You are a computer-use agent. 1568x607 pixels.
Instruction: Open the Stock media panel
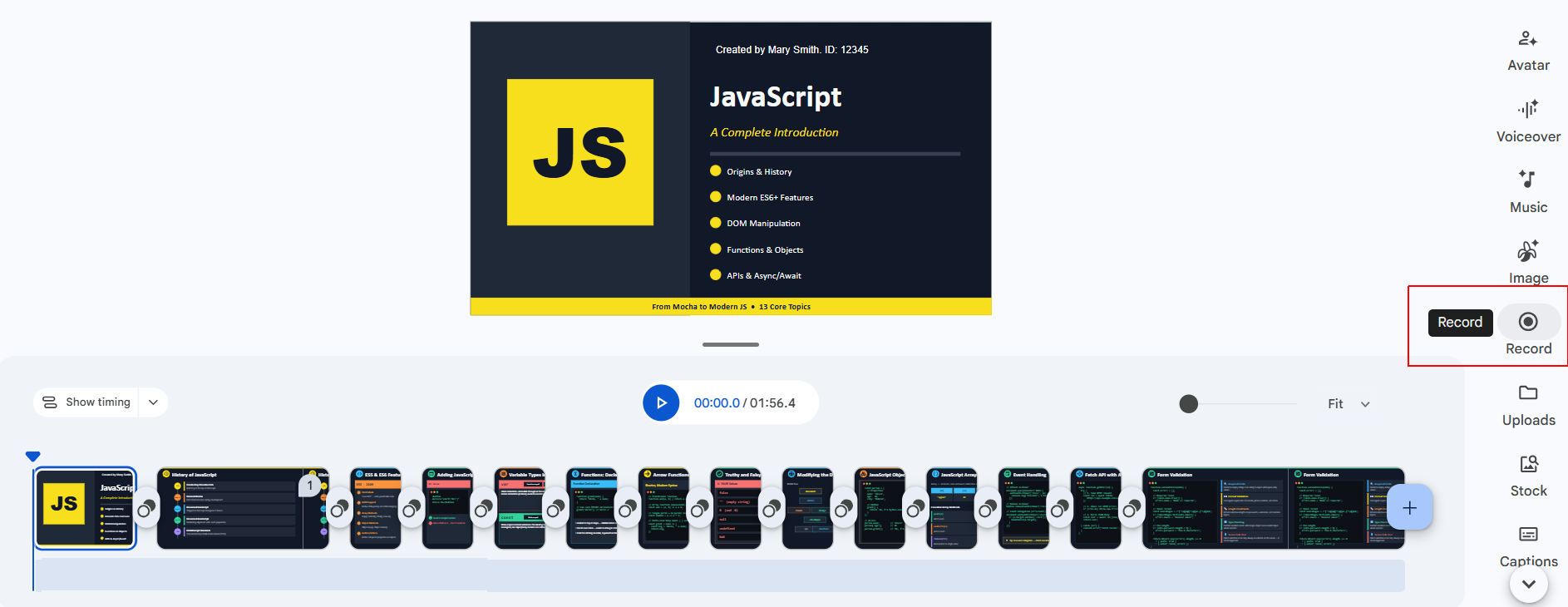1528,476
